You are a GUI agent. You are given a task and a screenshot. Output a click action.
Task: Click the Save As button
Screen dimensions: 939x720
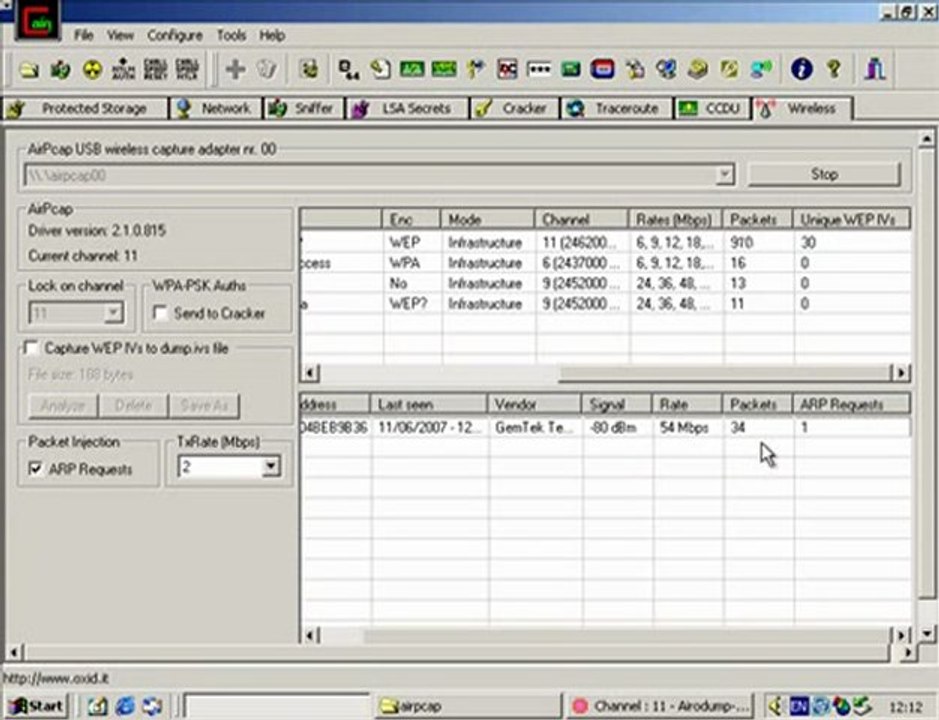(x=204, y=406)
